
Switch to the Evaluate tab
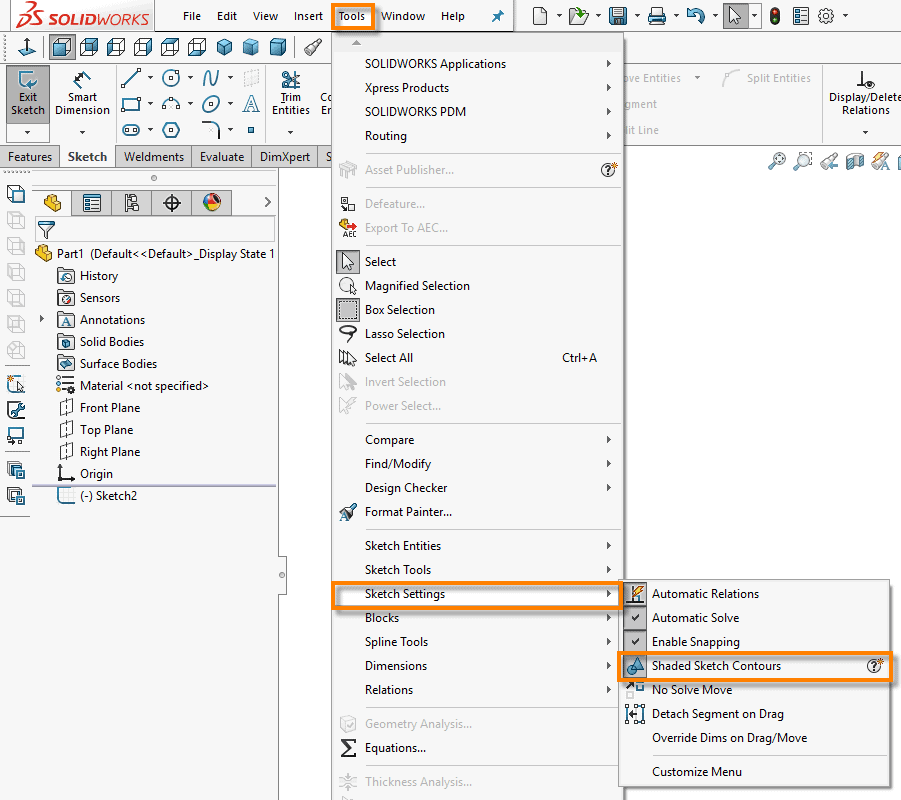[222, 157]
